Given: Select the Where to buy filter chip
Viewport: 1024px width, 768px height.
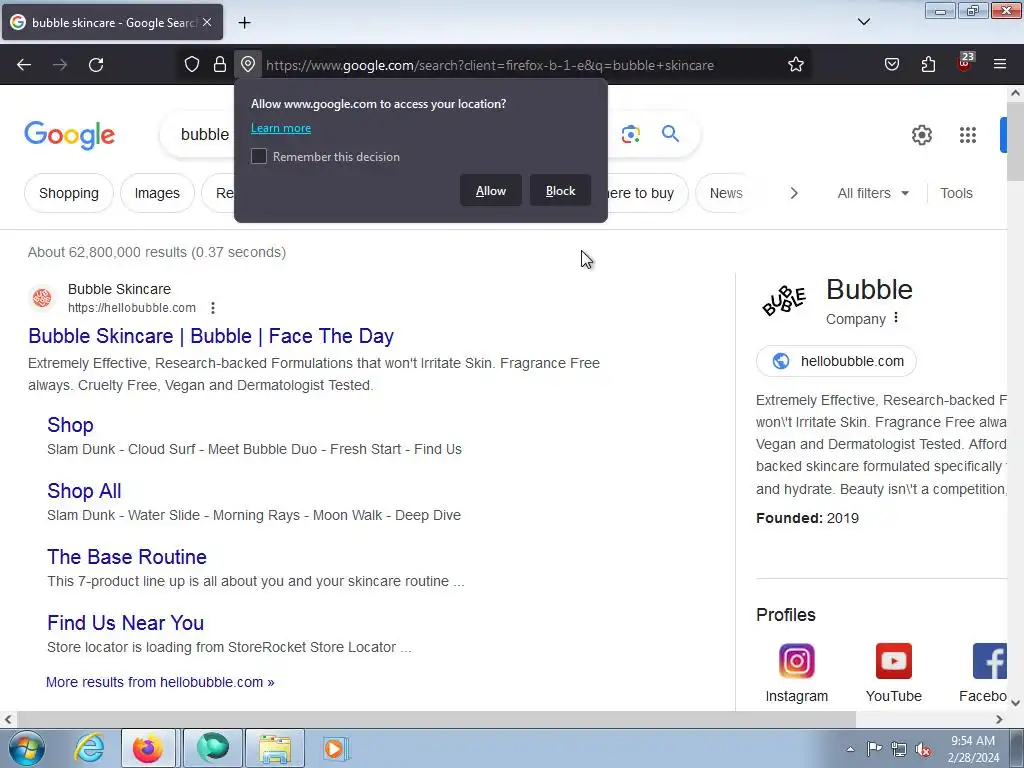Looking at the screenshot, I should coord(648,193).
